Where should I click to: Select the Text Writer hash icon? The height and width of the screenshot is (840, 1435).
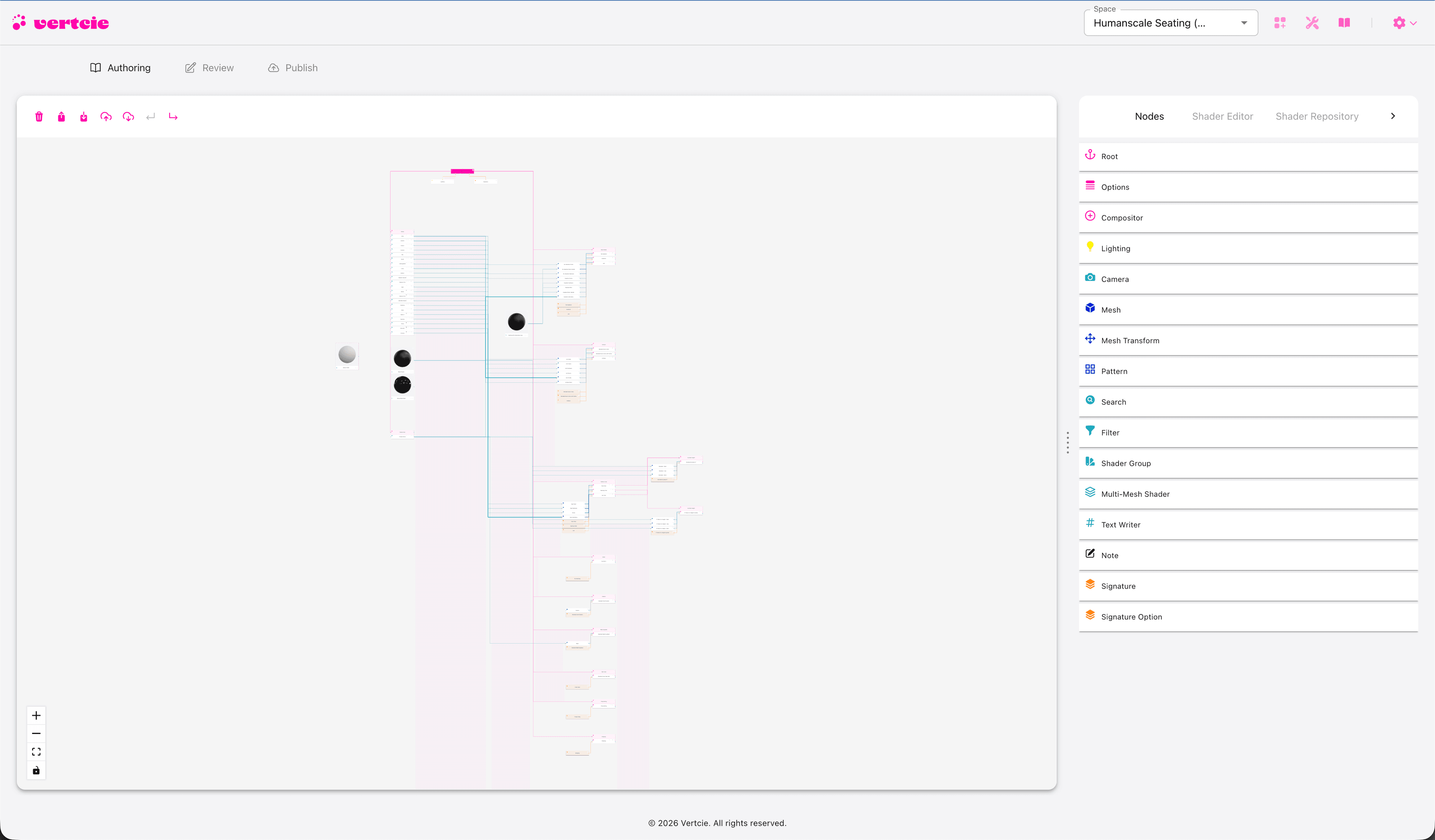(x=1090, y=524)
